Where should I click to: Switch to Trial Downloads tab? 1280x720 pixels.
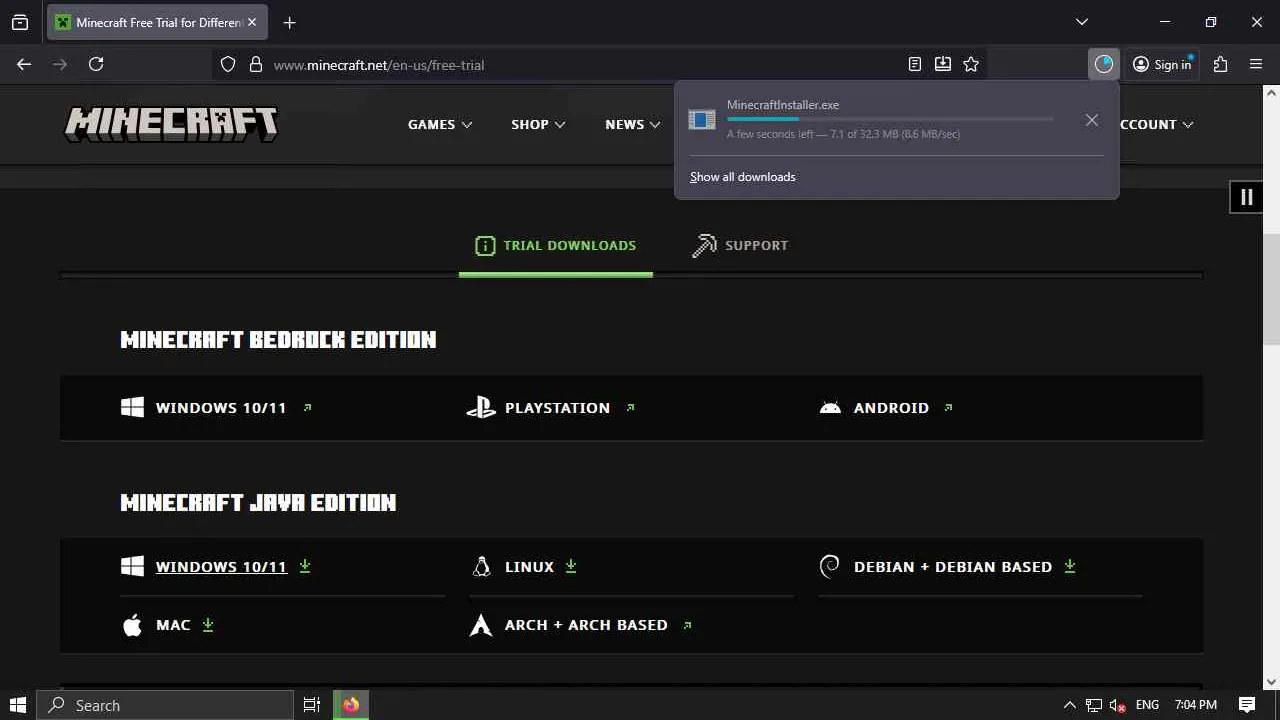pyautogui.click(x=556, y=245)
